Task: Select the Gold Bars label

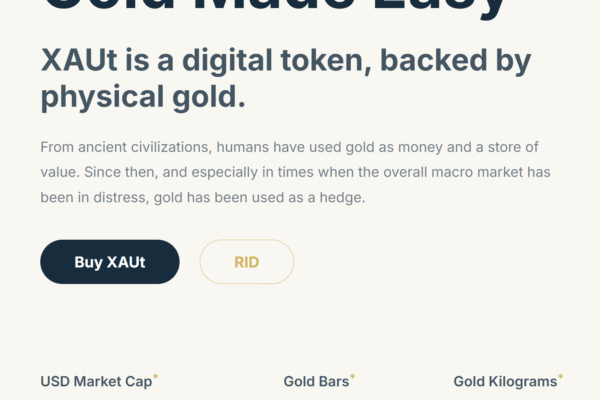Action: 316,381
